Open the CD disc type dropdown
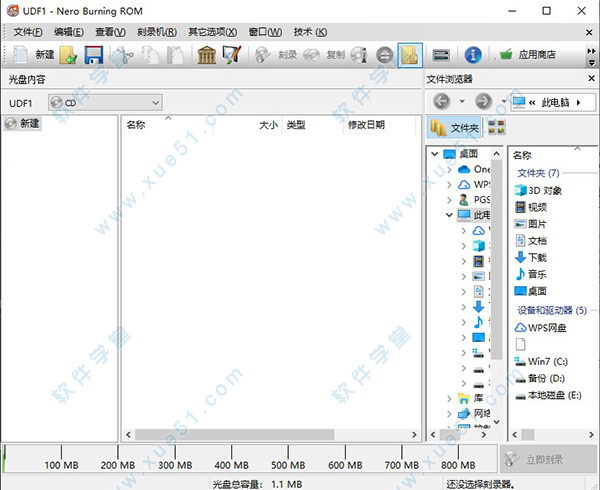600x490 pixels. pyautogui.click(x=104, y=102)
